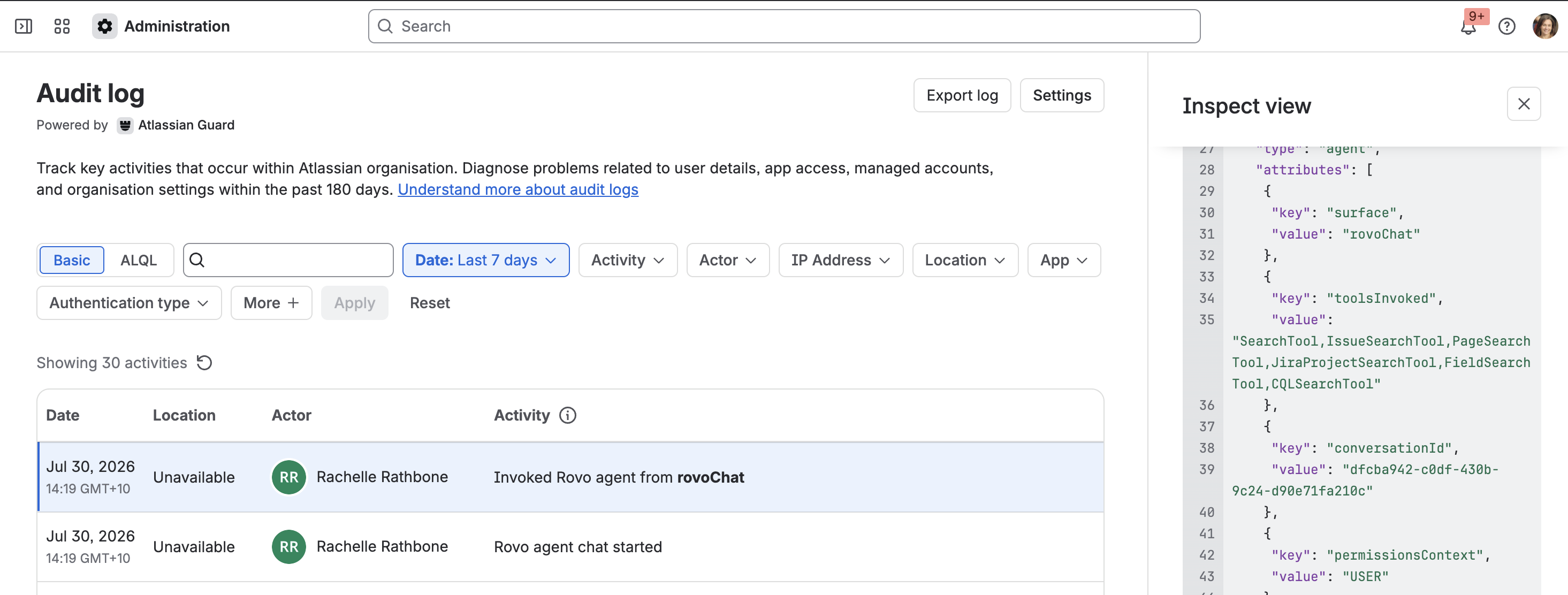Focus the top Search field
Screen dimensions: 1568x595
pos(784,27)
